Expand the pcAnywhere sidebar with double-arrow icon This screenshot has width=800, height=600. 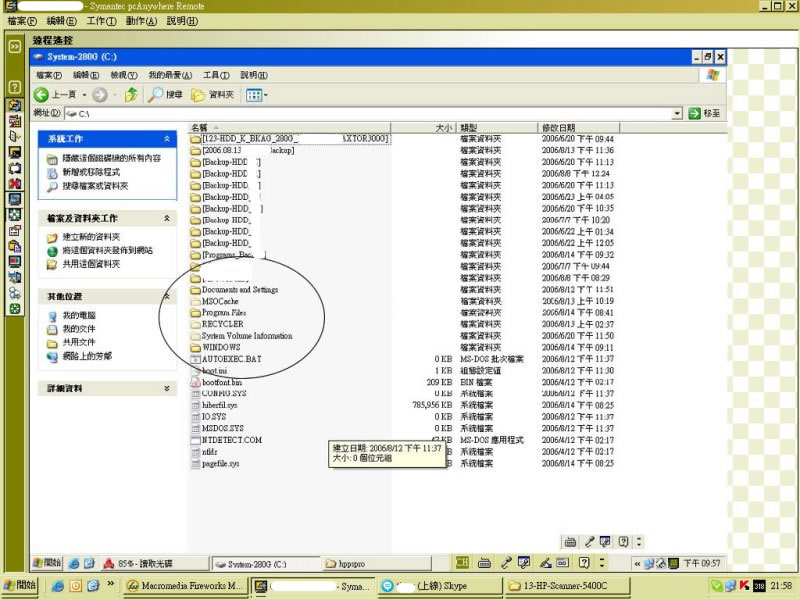pos(15,46)
